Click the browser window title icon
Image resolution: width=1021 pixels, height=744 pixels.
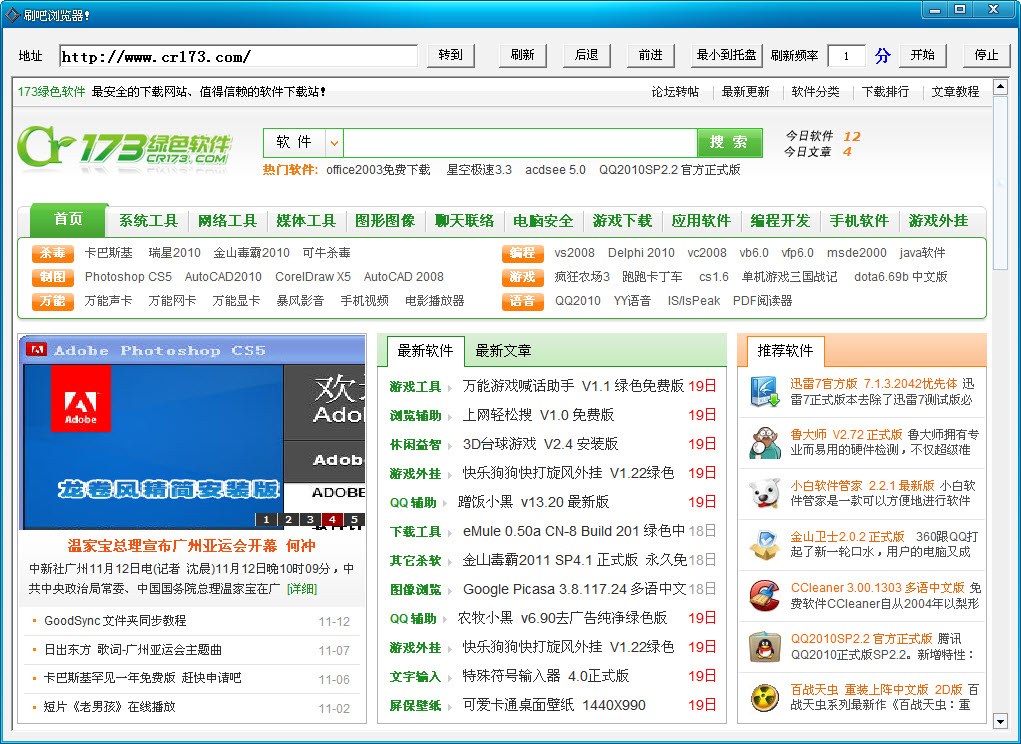click(x=12, y=14)
